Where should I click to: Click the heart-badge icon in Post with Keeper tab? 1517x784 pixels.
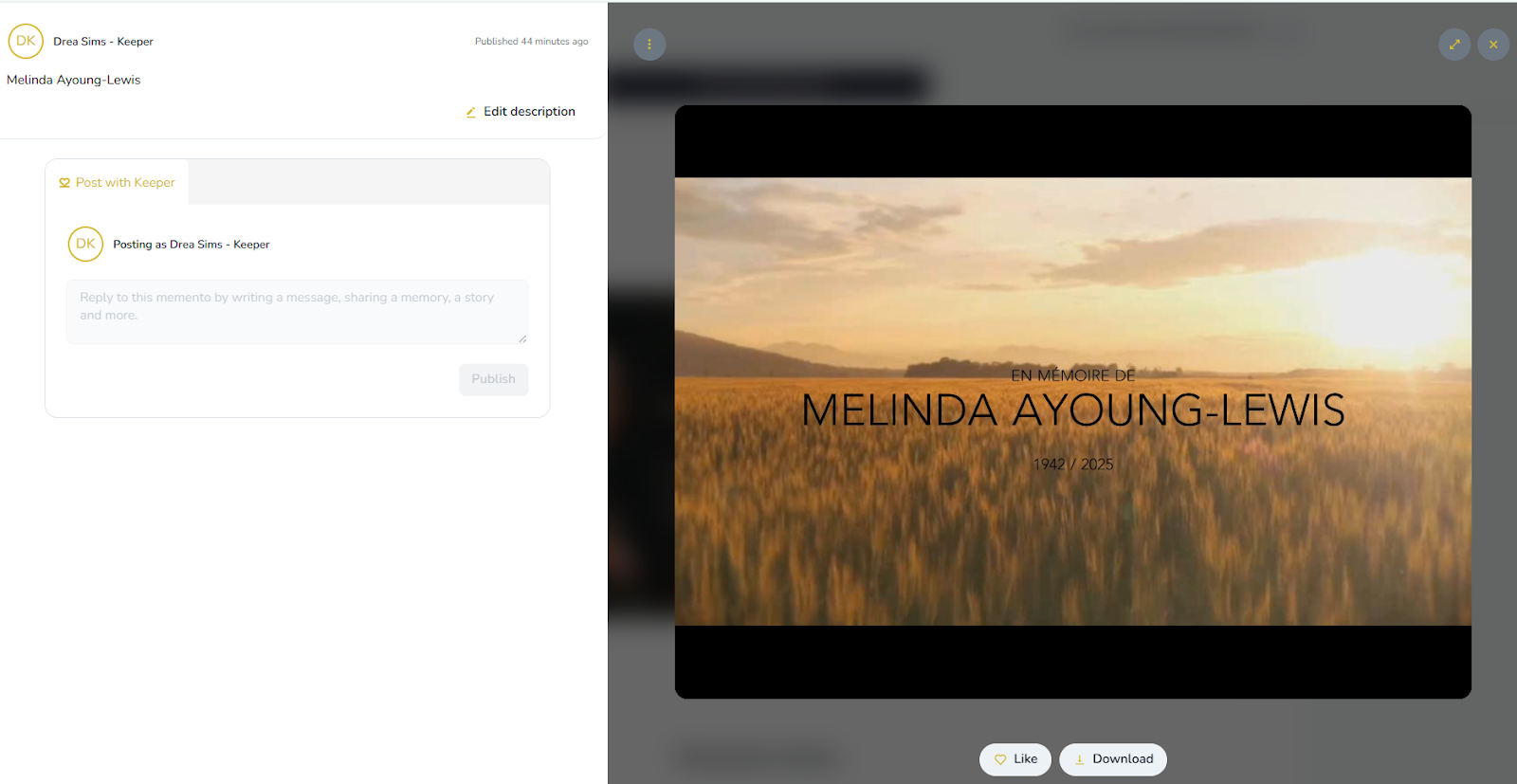coord(64,183)
